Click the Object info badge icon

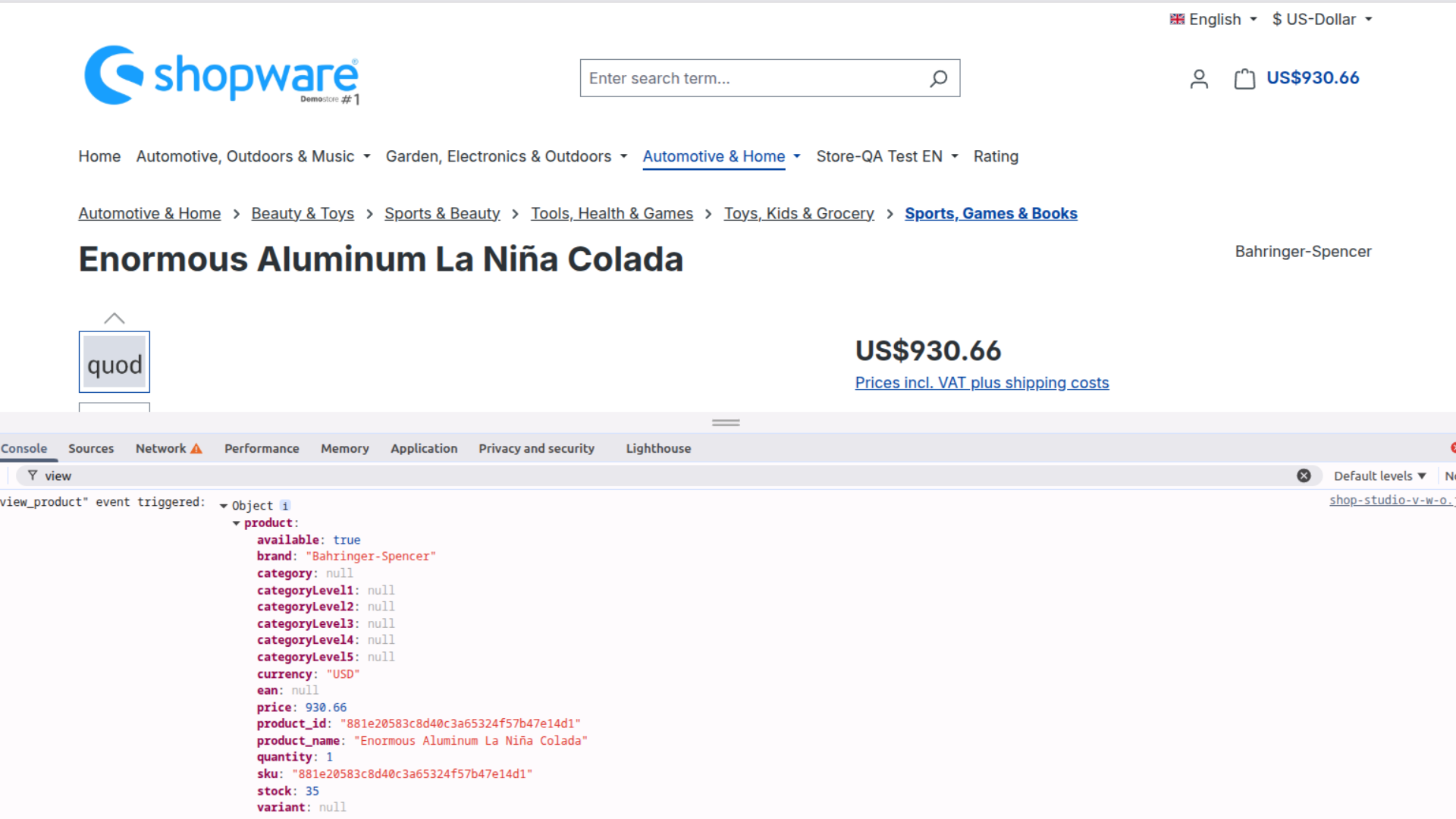(285, 506)
